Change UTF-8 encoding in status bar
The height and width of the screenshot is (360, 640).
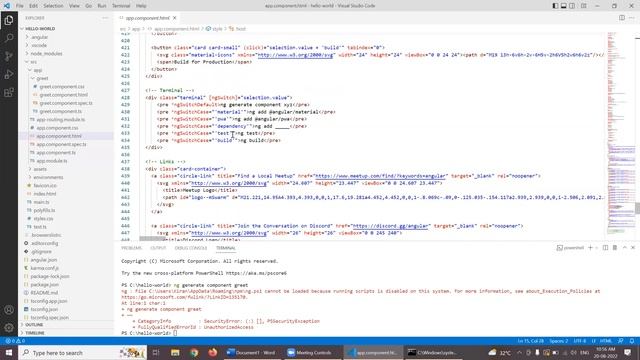tap(580, 341)
